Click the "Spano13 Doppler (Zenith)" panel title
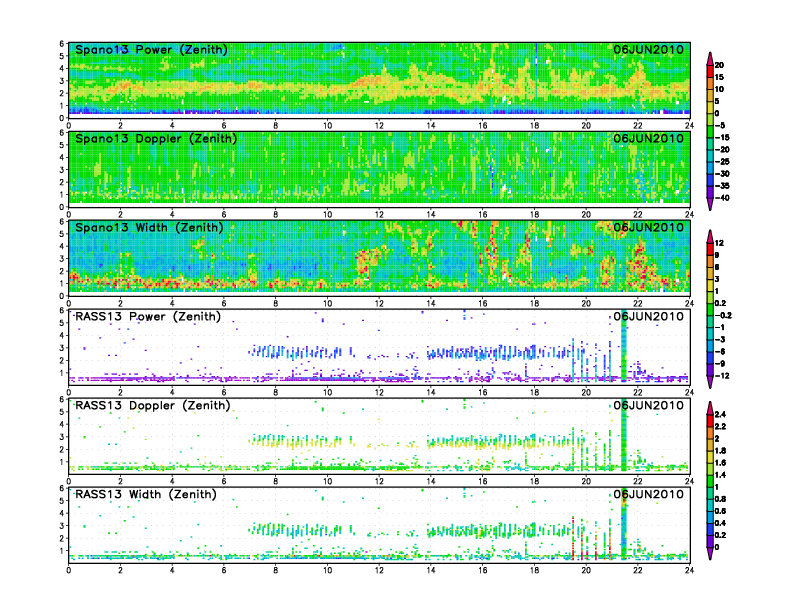Screen dimensions: 792x612 [x=156, y=139]
